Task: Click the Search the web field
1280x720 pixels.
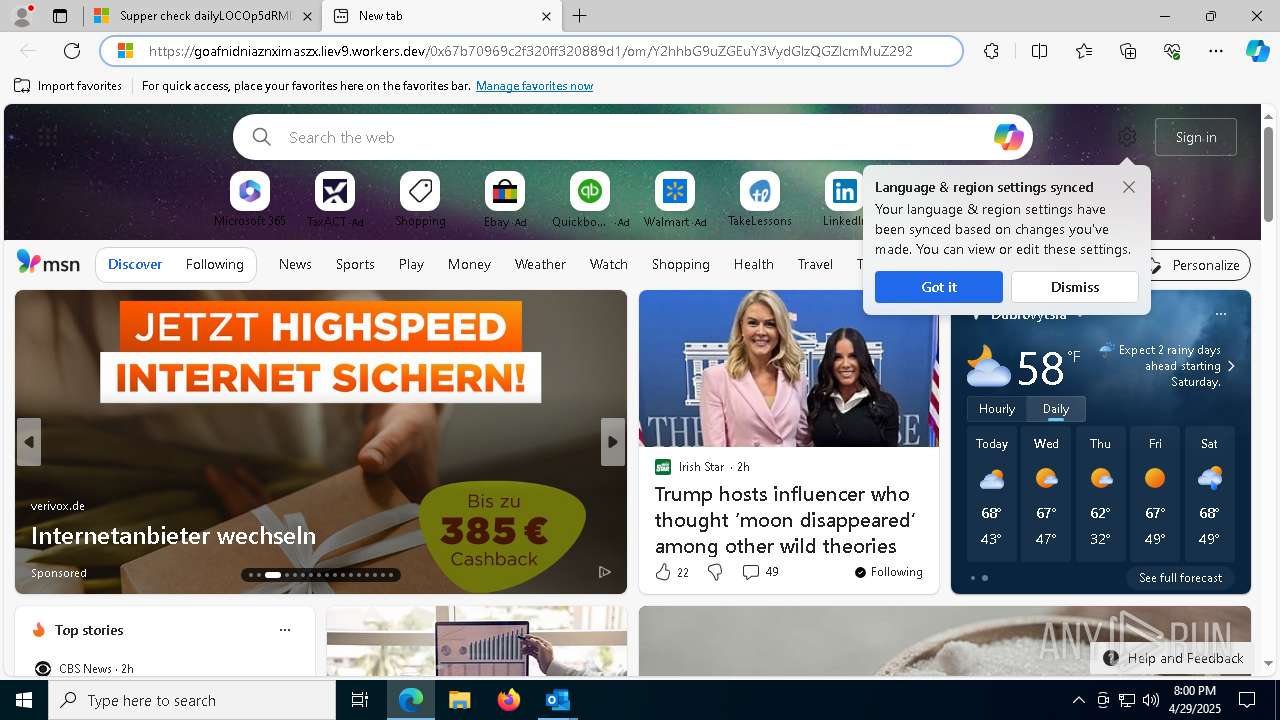Action: (x=632, y=137)
